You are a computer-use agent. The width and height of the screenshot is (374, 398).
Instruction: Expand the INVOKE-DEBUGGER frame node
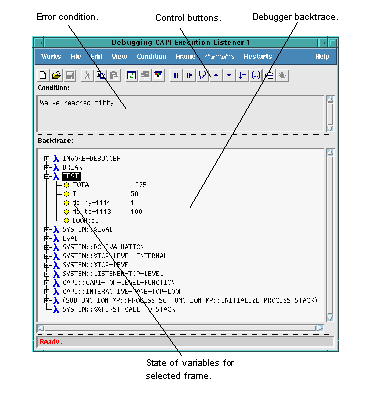tap(46, 159)
